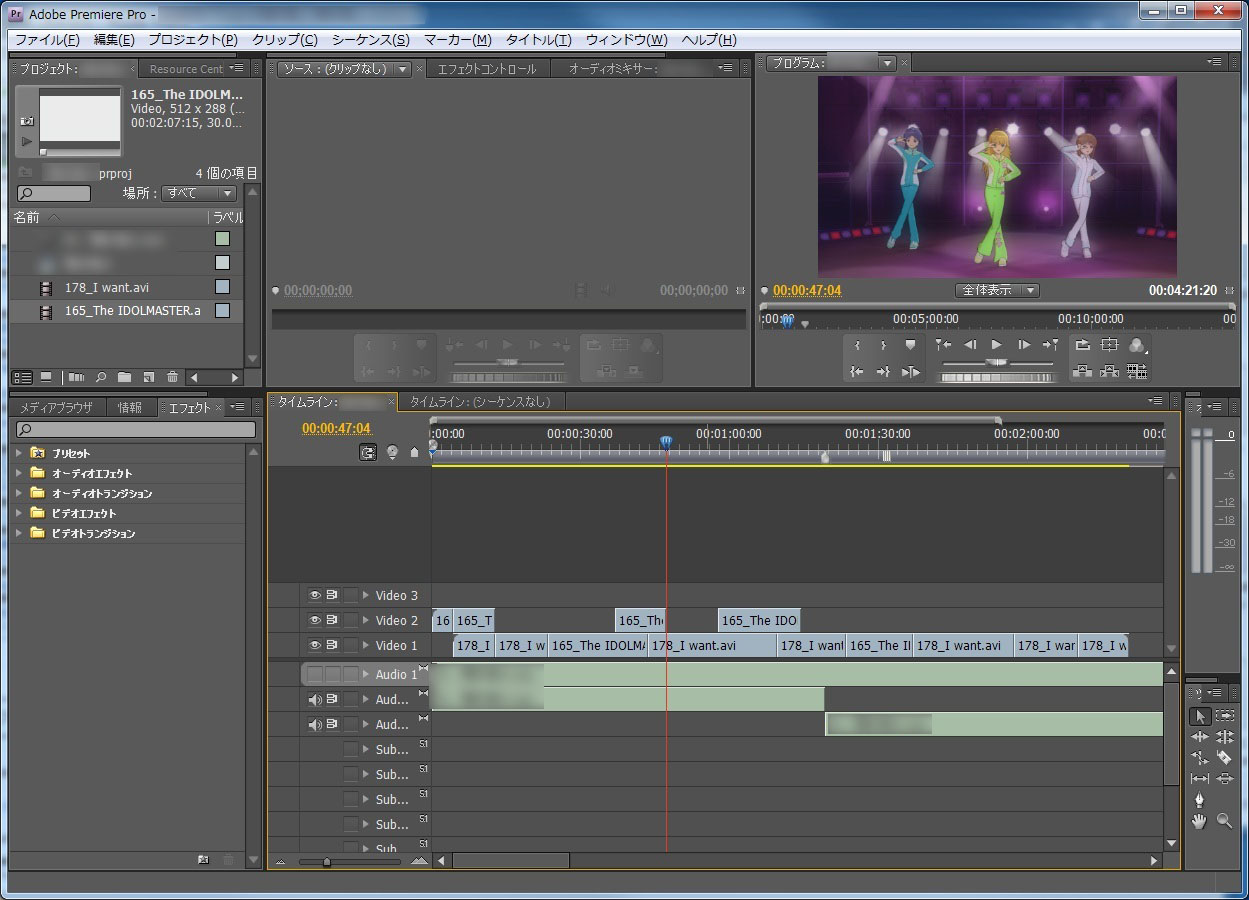Select the Ripple Edit tool
Viewport: 1249px width, 900px height.
click(1200, 737)
